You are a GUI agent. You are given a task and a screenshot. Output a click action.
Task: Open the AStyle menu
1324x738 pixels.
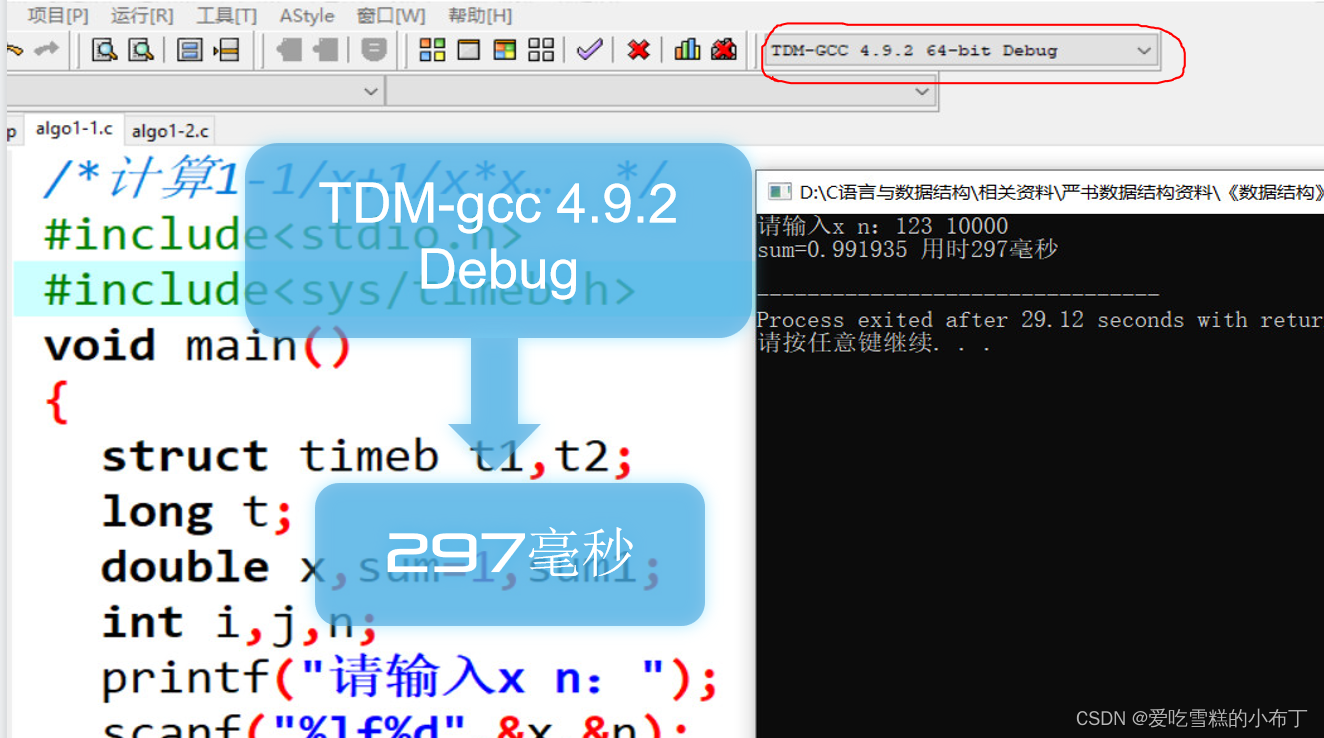pos(307,15)
